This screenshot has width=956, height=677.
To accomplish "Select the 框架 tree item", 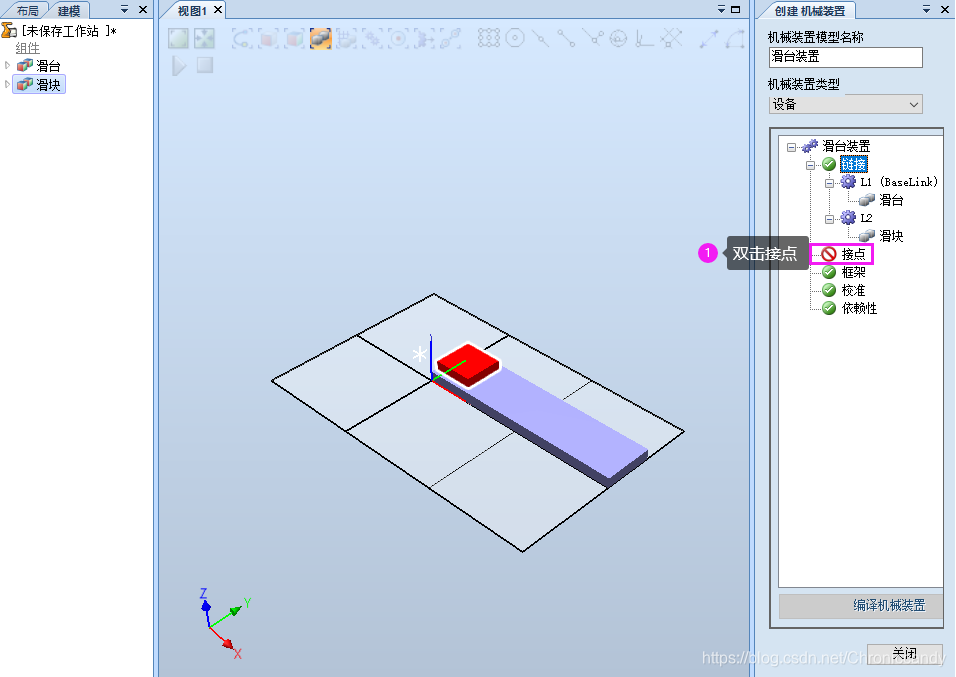I will 853,272.
